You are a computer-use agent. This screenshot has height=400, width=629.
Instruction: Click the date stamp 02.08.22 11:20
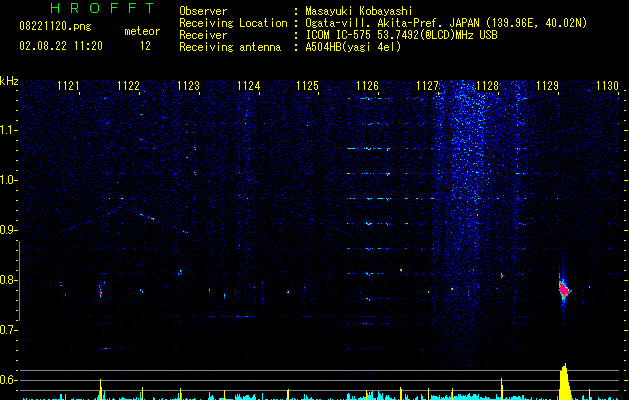61,46
